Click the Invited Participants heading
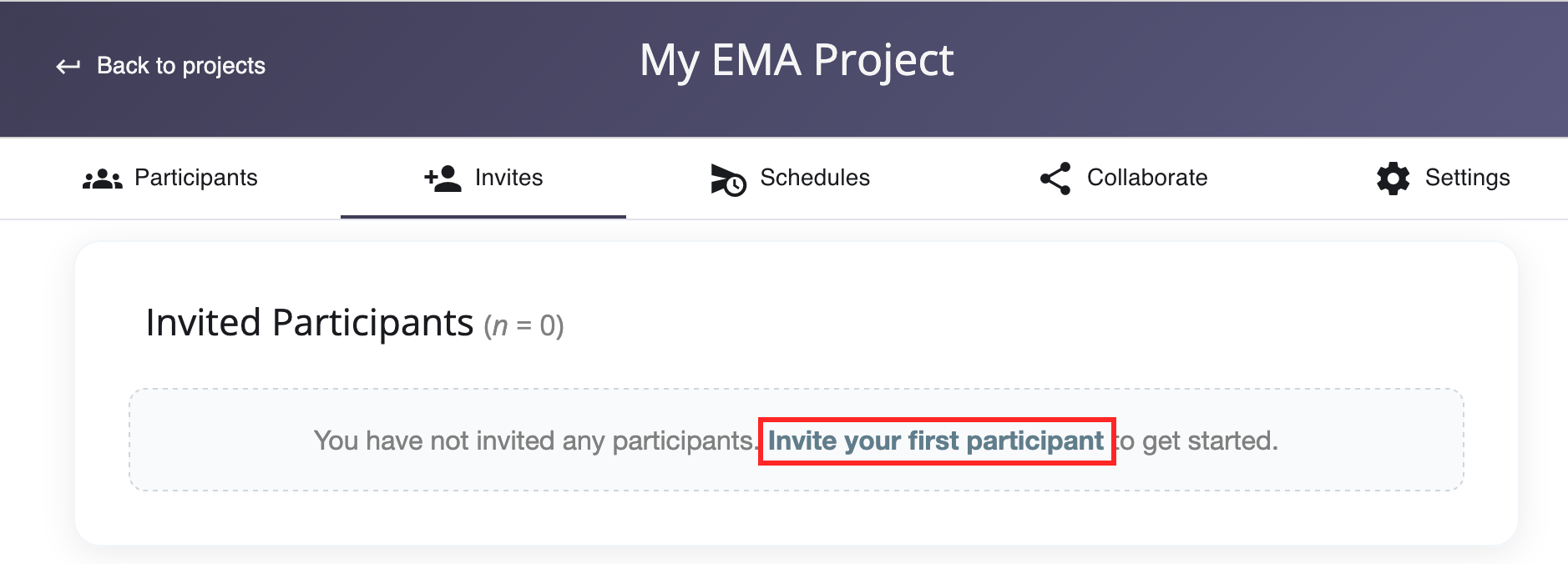The width and height of the screenshot is (1568, 564). click(x=309, y=322)
